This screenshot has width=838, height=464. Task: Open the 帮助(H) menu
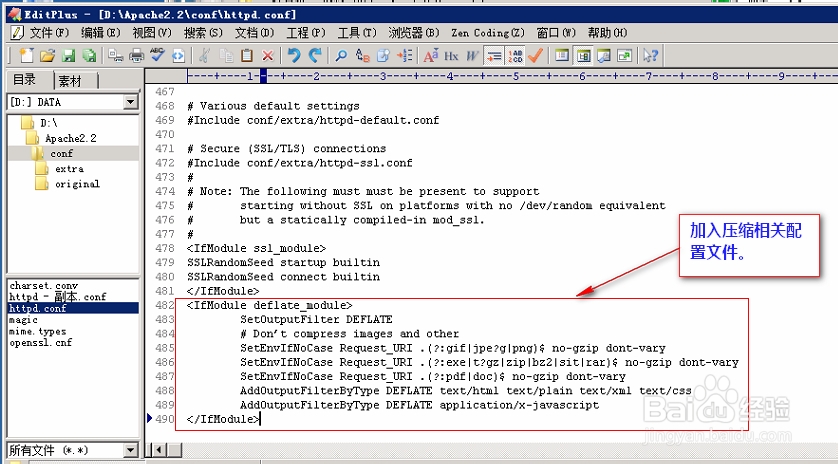(607, 33)
